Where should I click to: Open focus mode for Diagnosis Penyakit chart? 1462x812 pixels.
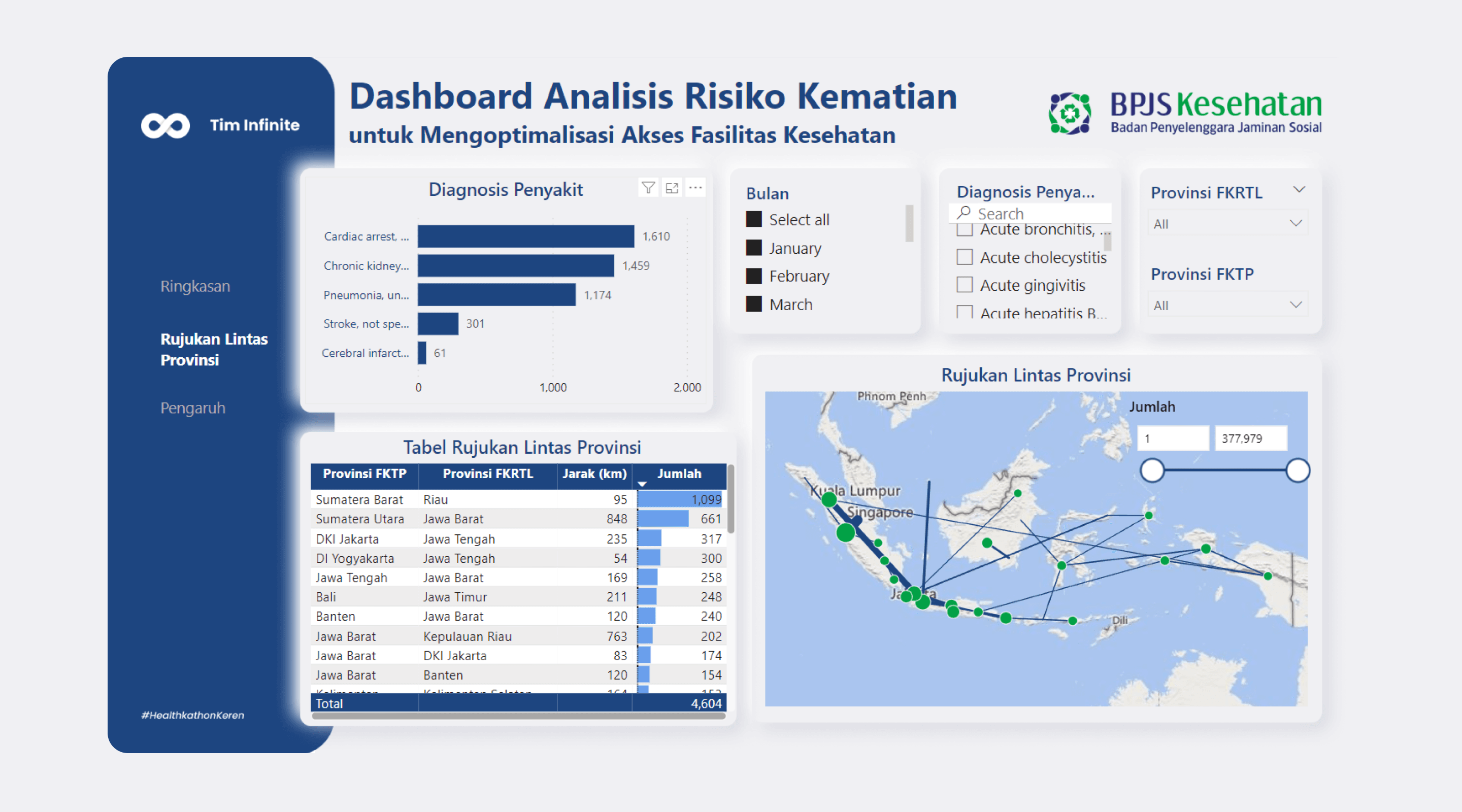pos(672,188)
